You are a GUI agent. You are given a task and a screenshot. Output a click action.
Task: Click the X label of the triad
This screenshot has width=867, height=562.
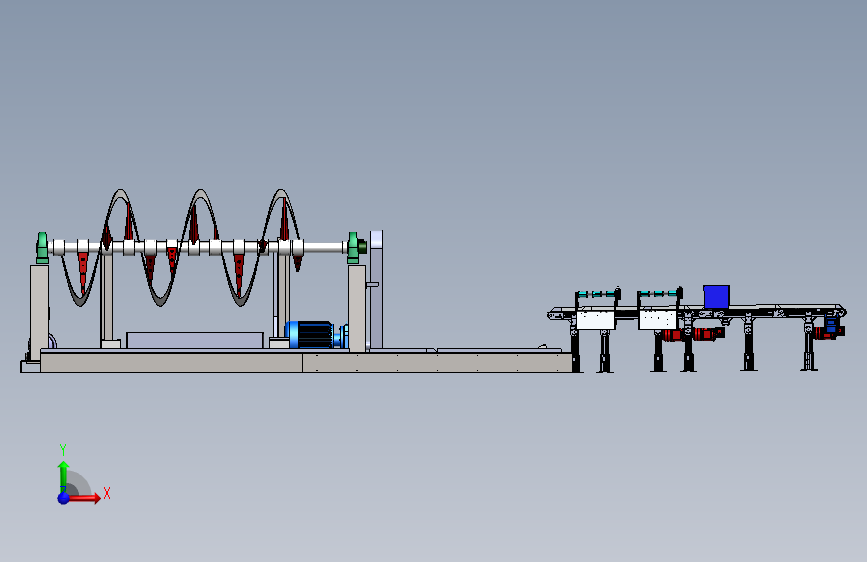coord(107,493)
